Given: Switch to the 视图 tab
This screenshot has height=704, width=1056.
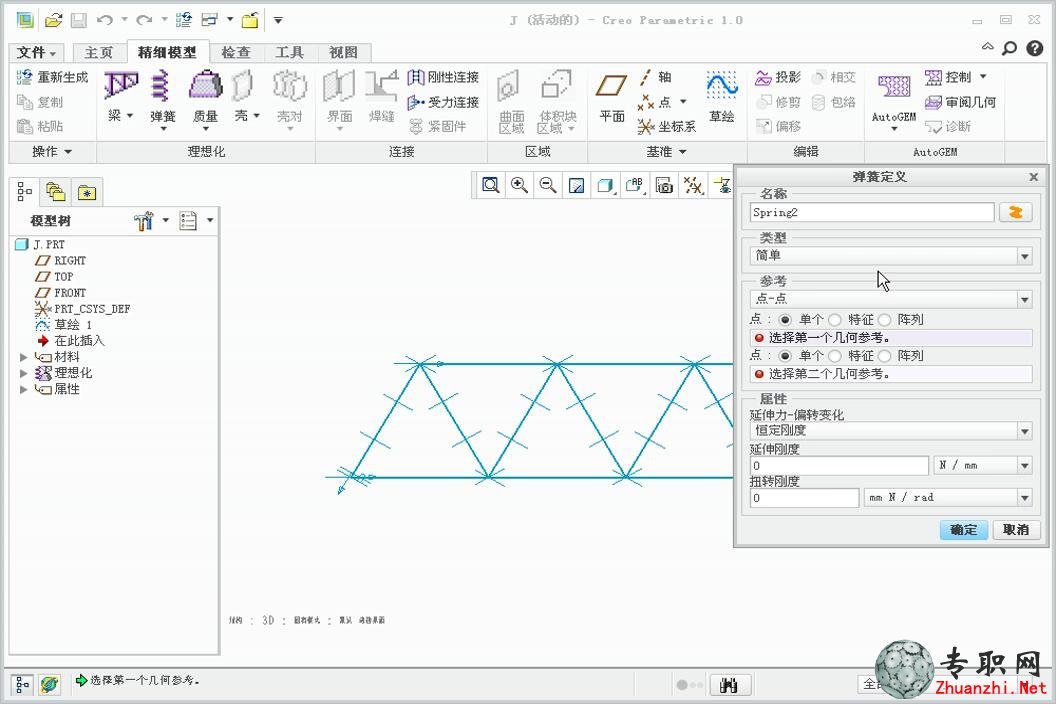Looking at the screenshot, I should (343, 53).
